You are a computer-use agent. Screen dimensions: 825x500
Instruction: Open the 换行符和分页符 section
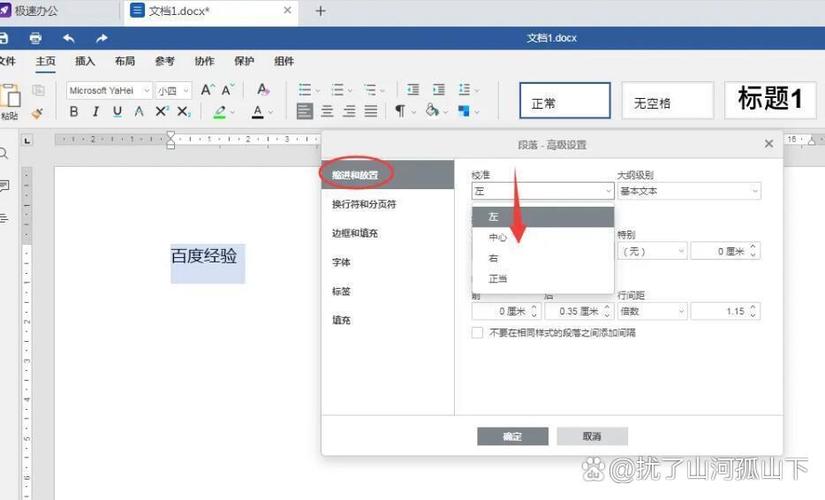(388, 204)
